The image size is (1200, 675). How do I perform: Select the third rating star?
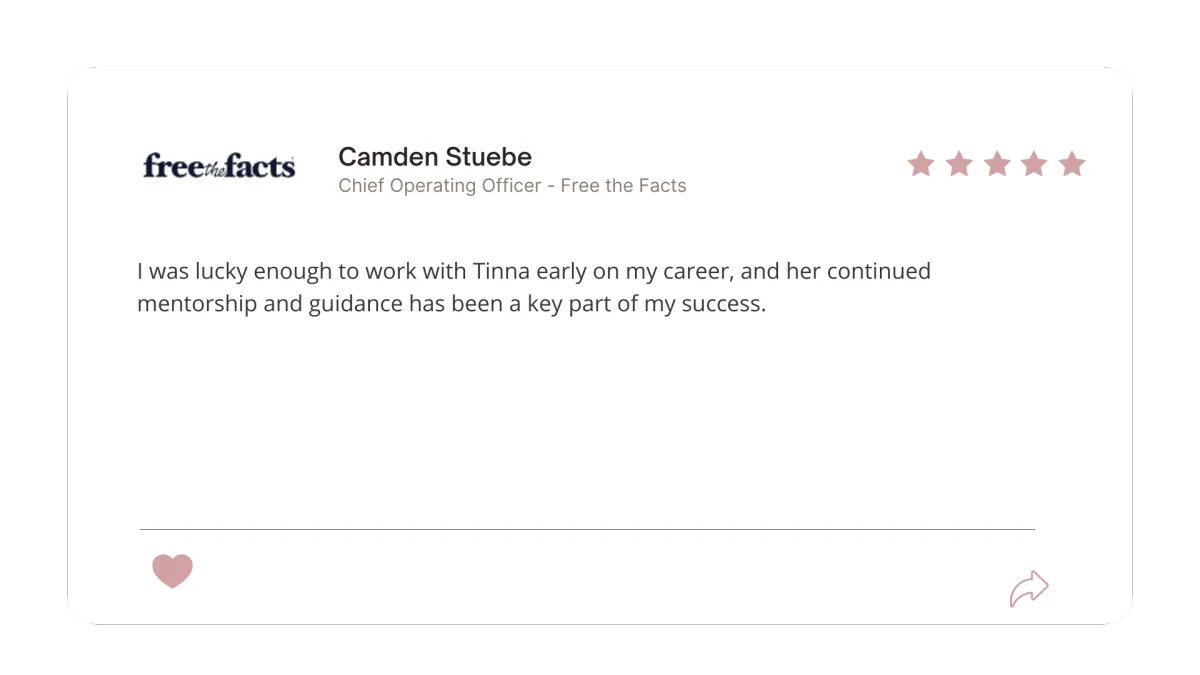click(997, 164)
